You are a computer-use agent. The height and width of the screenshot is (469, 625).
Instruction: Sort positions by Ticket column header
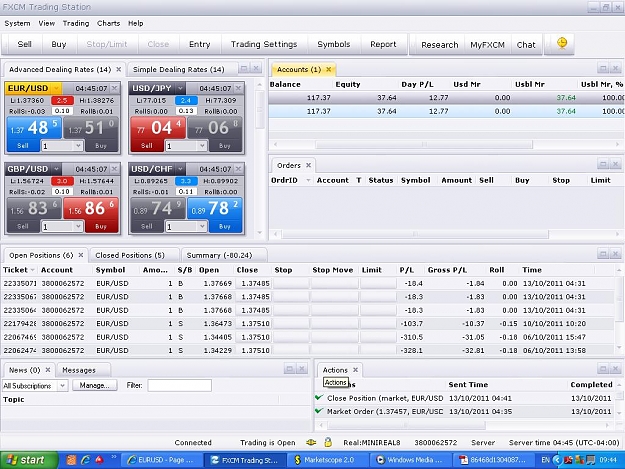click(18, 270)
